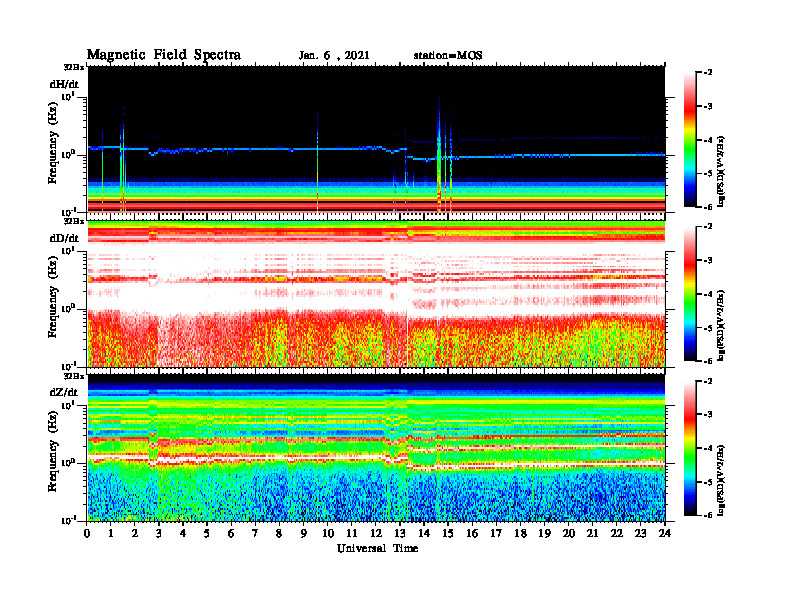Click the -4 tick on dD/dt colorbar
The image size is (792, 612).
click(709, 294)
